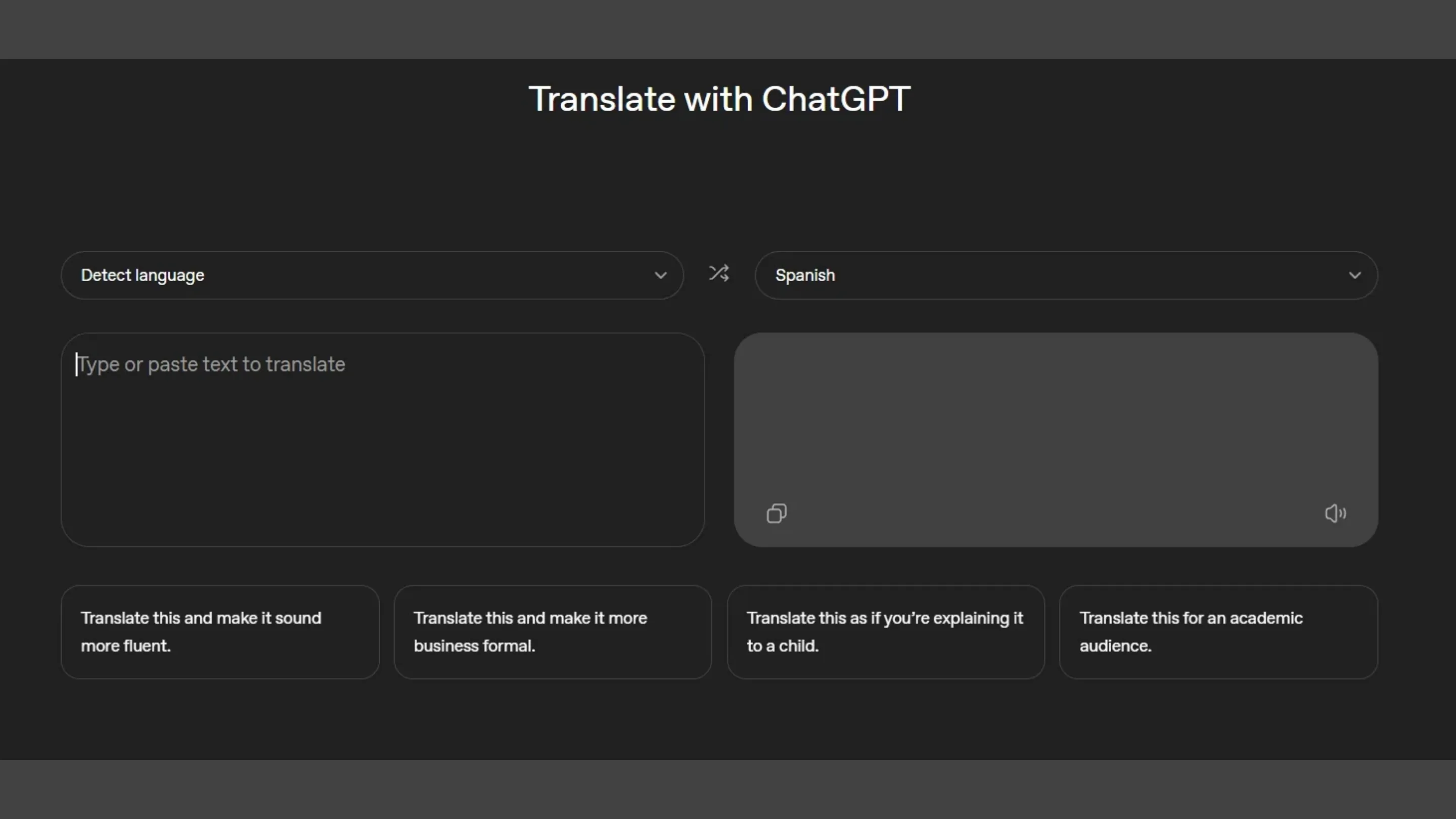Click the Spanish language label

click(x=805, y=275)
